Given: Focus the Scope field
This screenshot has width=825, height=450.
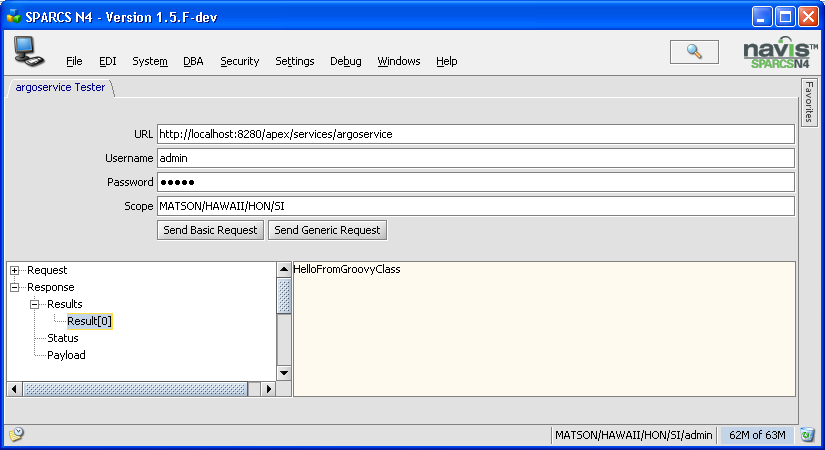Looking at the screenshot, I should click(476, 206).
